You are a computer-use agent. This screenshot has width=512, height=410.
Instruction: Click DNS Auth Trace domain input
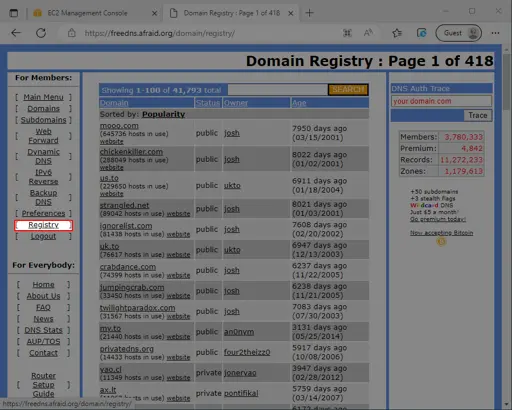coord(441,101)
